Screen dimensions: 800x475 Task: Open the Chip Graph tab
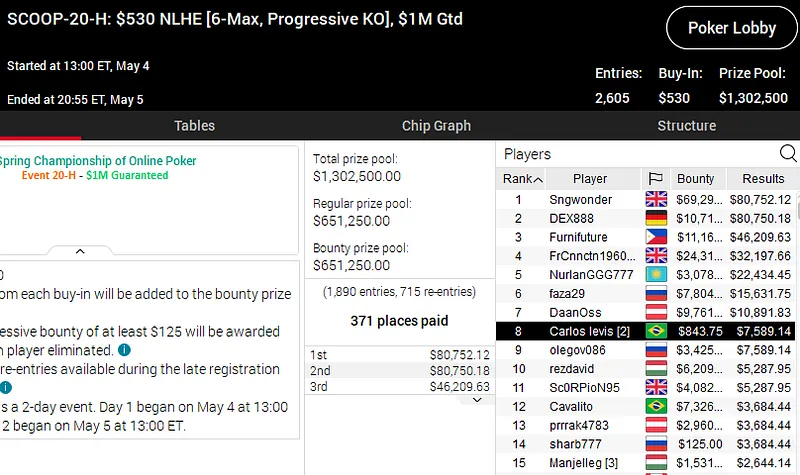tap(436, 126)
